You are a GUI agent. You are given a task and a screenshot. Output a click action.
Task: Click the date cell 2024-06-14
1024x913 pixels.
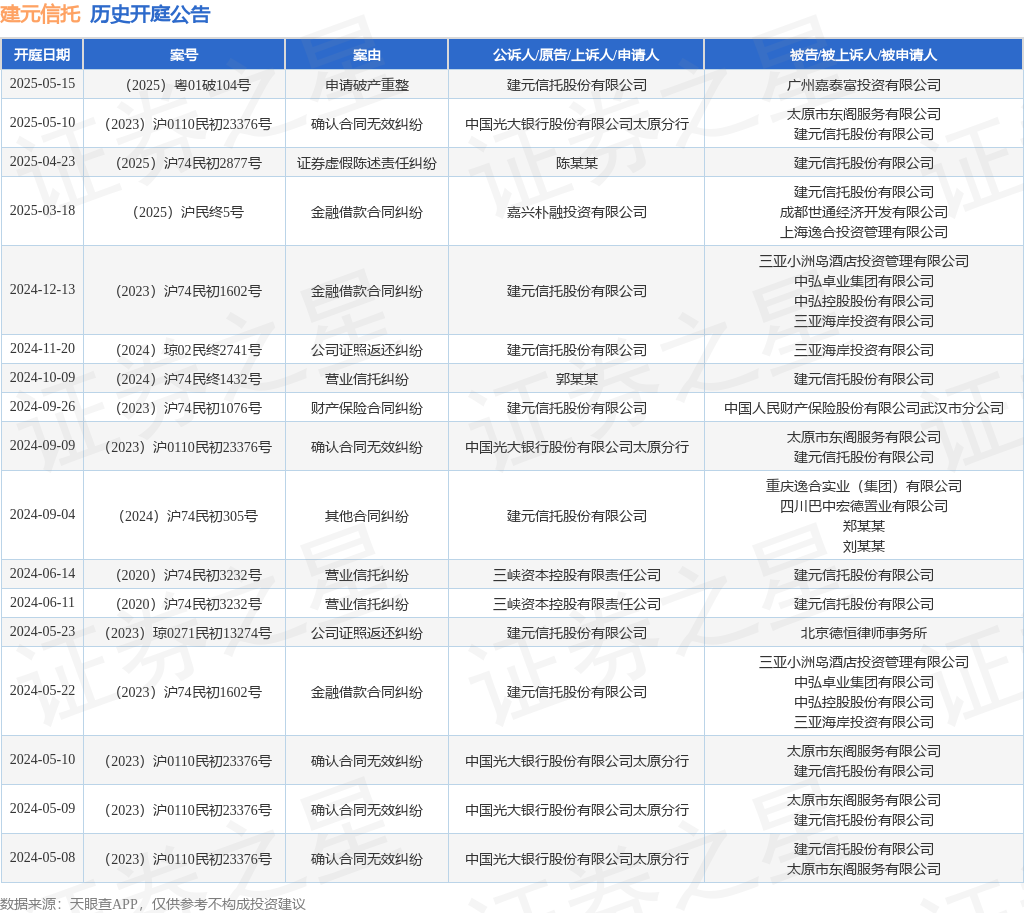42,573
